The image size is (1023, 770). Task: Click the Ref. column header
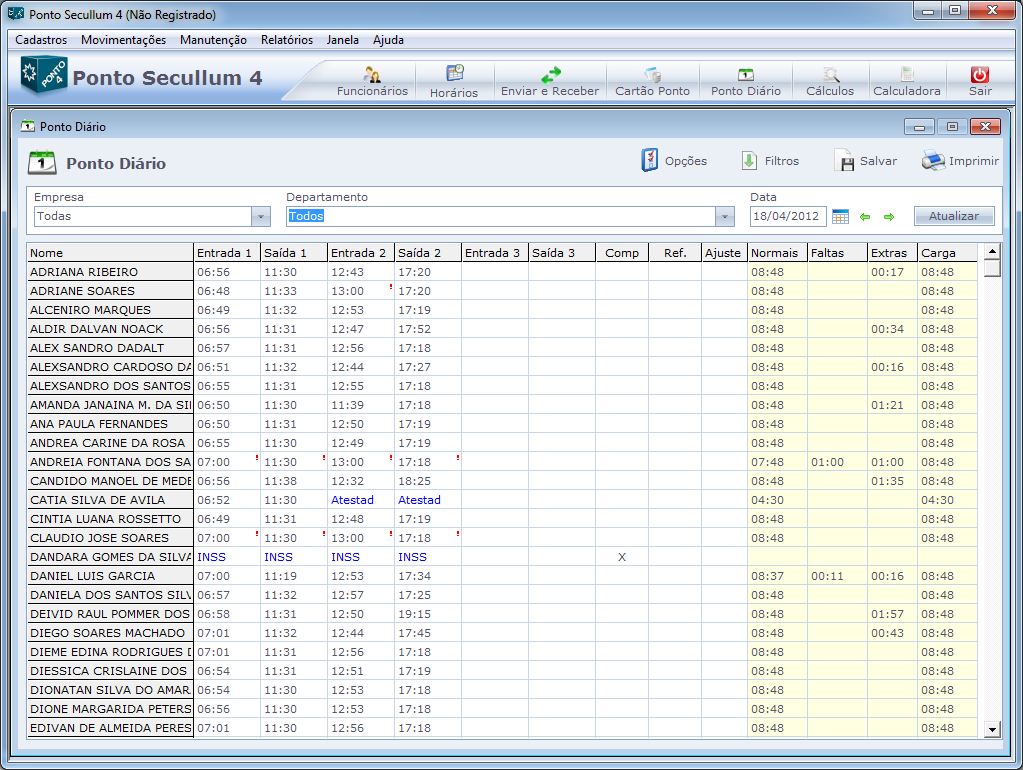tap(675, 253)
